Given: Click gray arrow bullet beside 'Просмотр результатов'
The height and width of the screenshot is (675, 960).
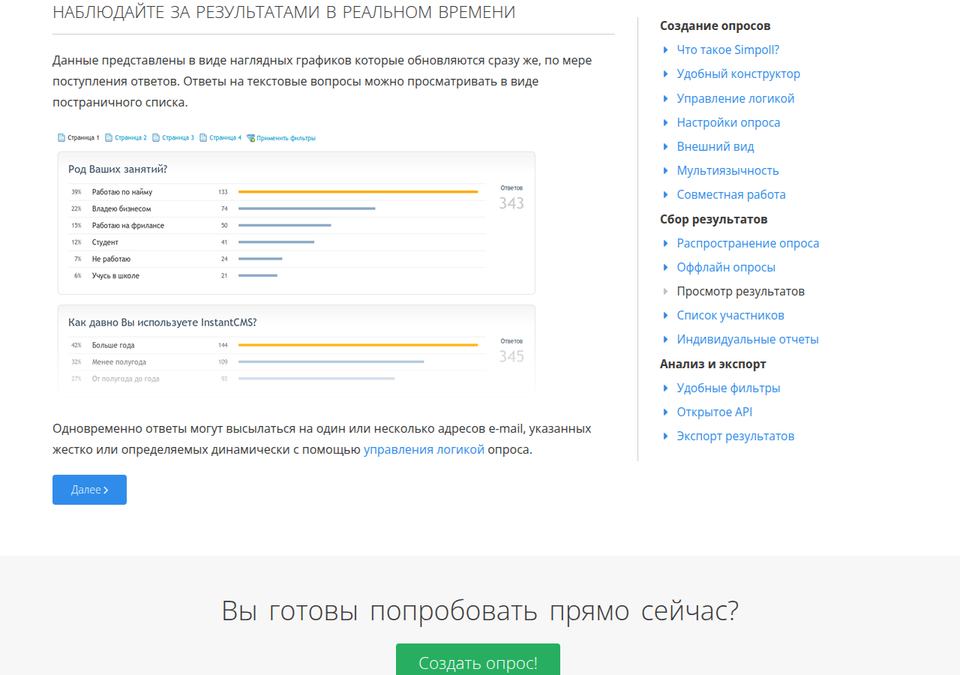Looking at the screenshot, I should [x=666, y=292].
